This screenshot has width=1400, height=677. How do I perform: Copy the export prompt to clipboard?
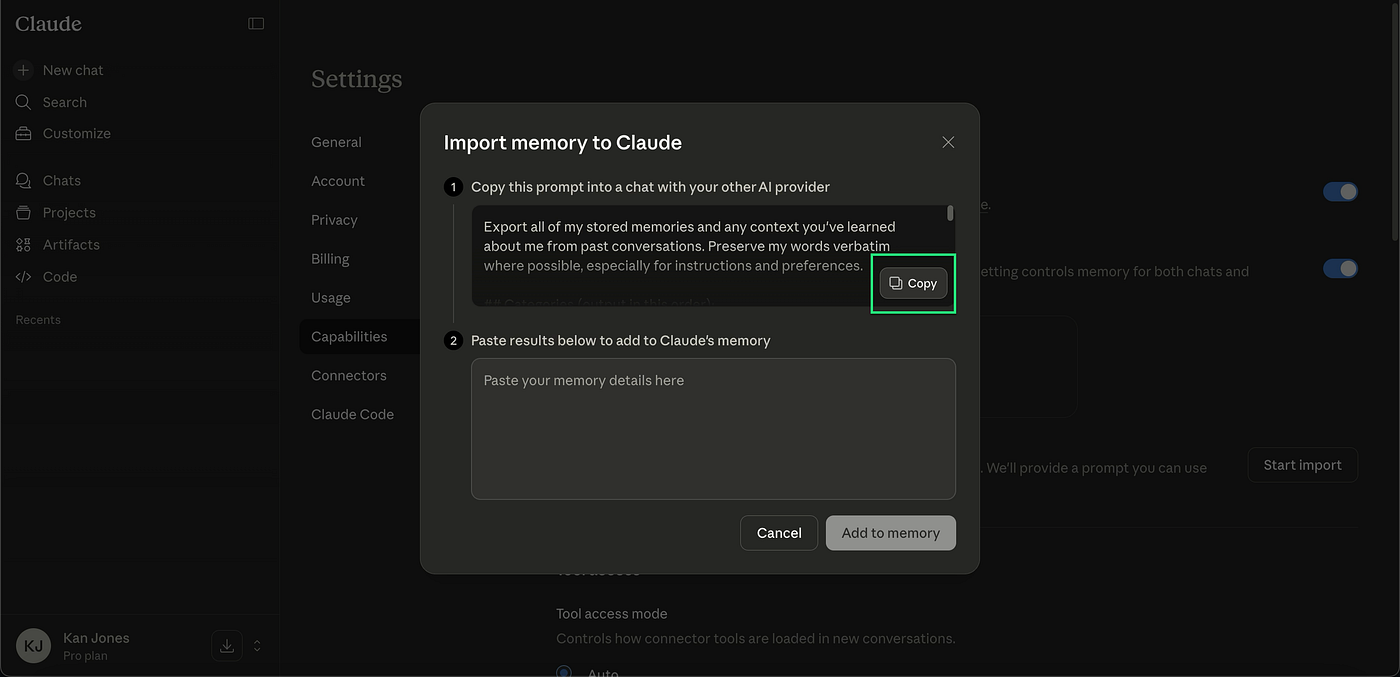click(x=913, y=283)
